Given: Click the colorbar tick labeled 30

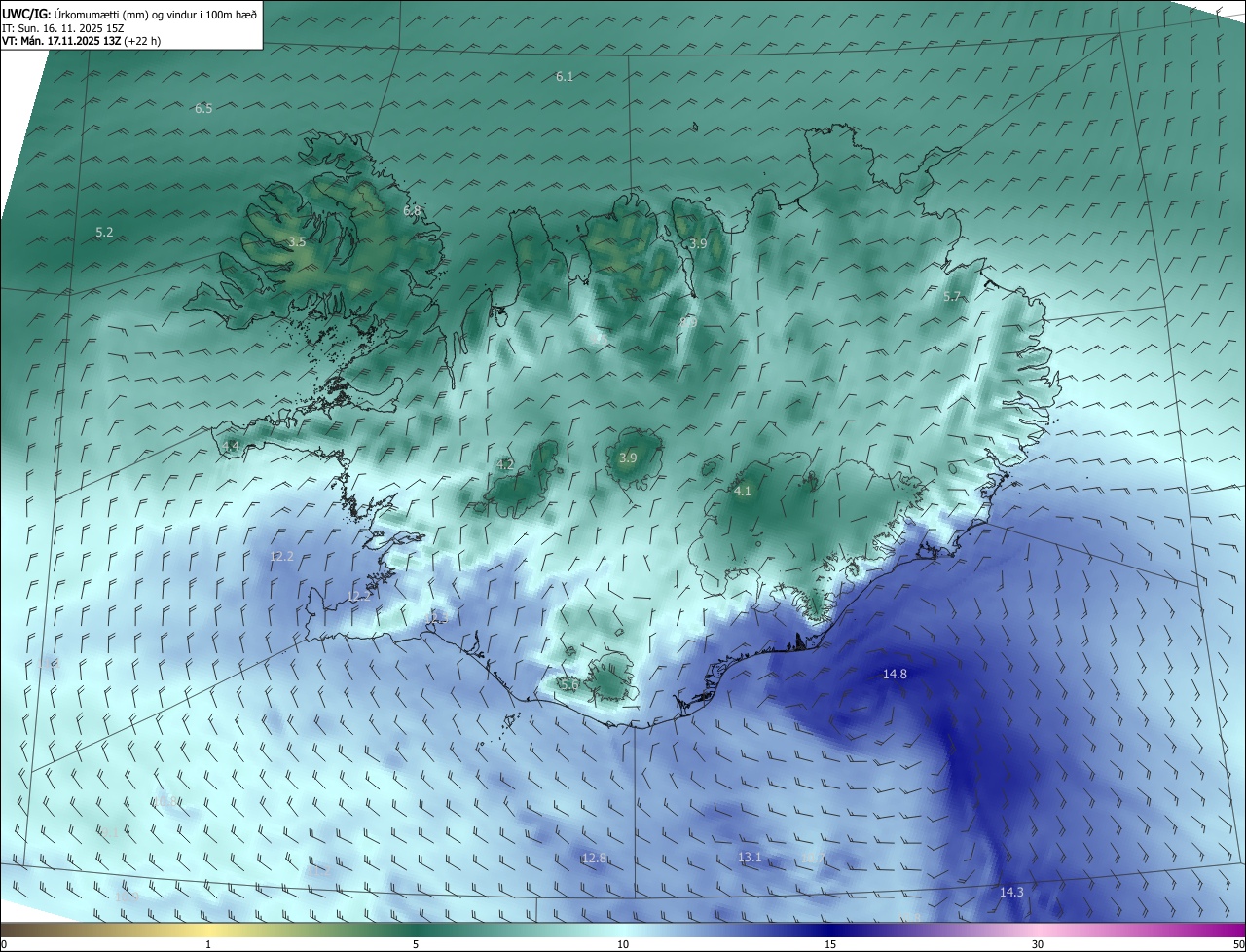Looking at the screenshot, I should (1038, 944).
